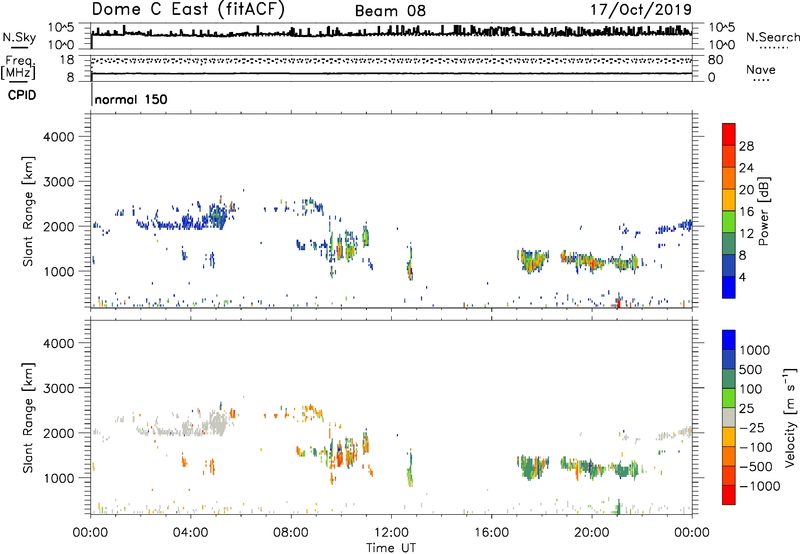Click the "Power [dB]" color bar title

(763, 211)
